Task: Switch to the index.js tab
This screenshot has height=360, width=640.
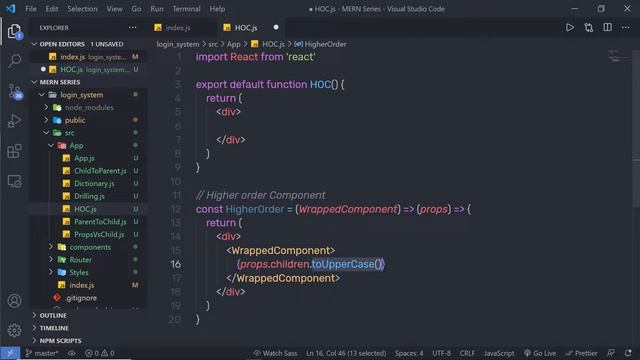Action: pyautogui.click(x=178, y=27)
